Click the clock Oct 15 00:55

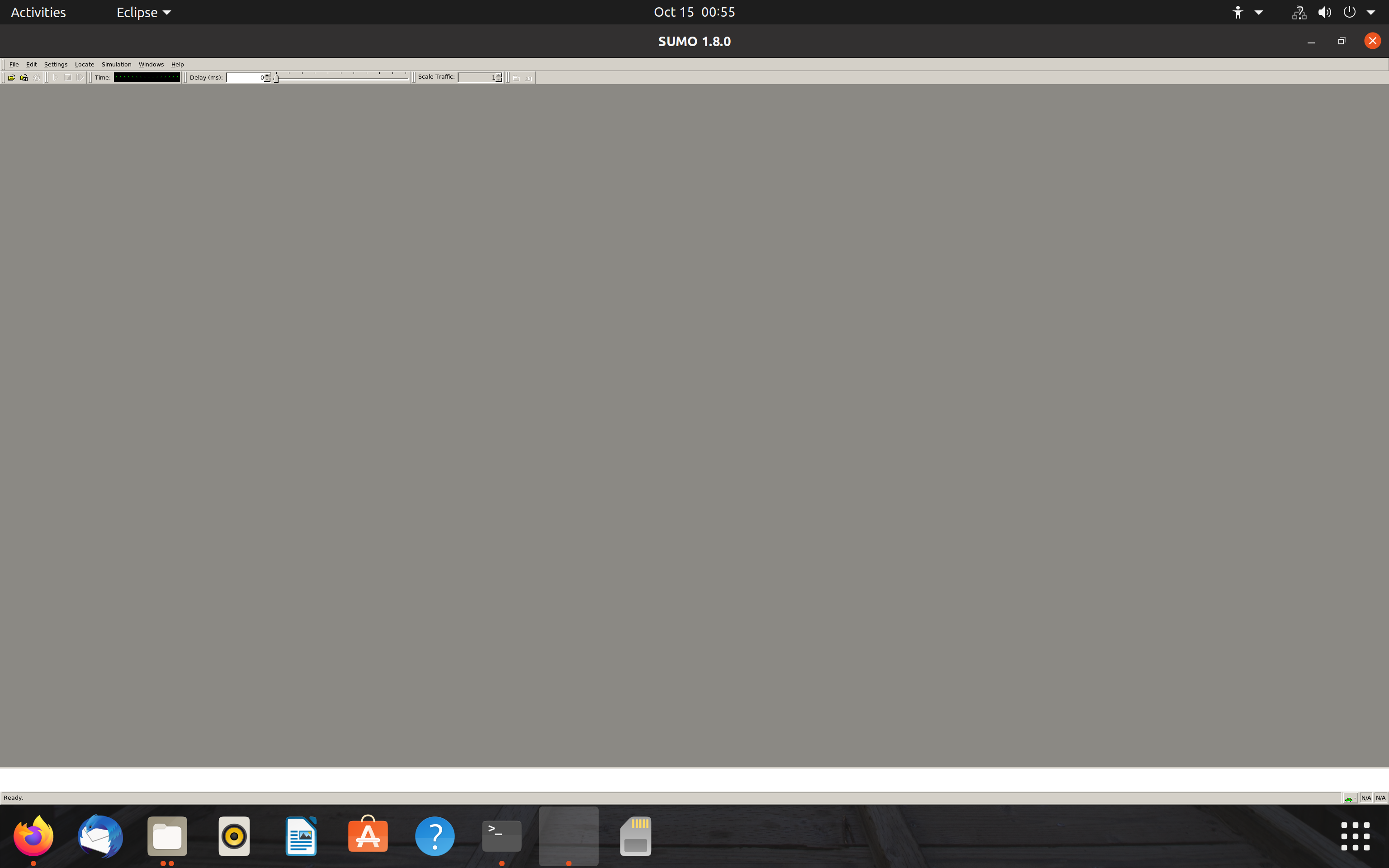[x=694, y=12]
